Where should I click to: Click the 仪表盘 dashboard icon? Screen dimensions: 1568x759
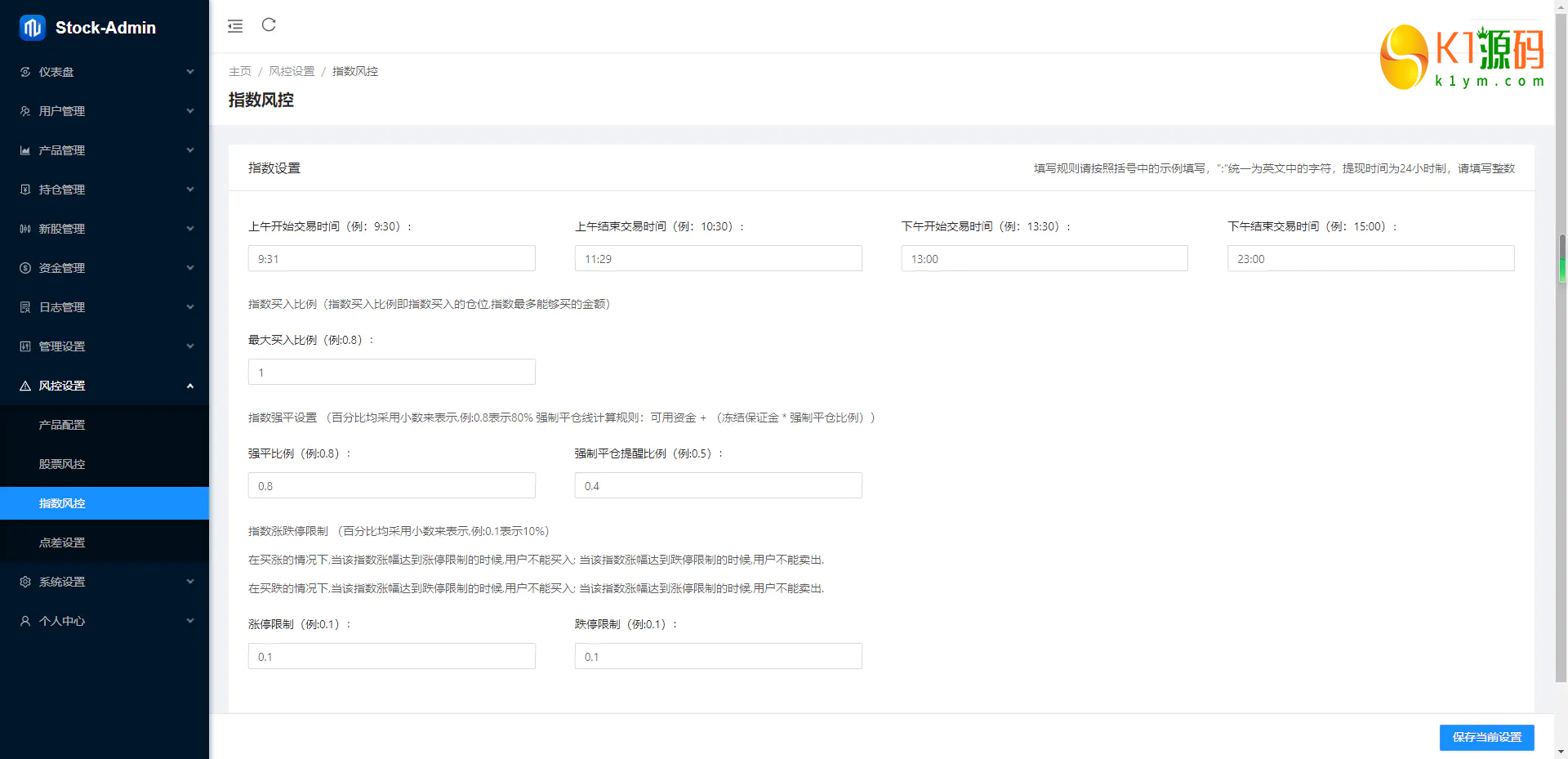point(25,72)
